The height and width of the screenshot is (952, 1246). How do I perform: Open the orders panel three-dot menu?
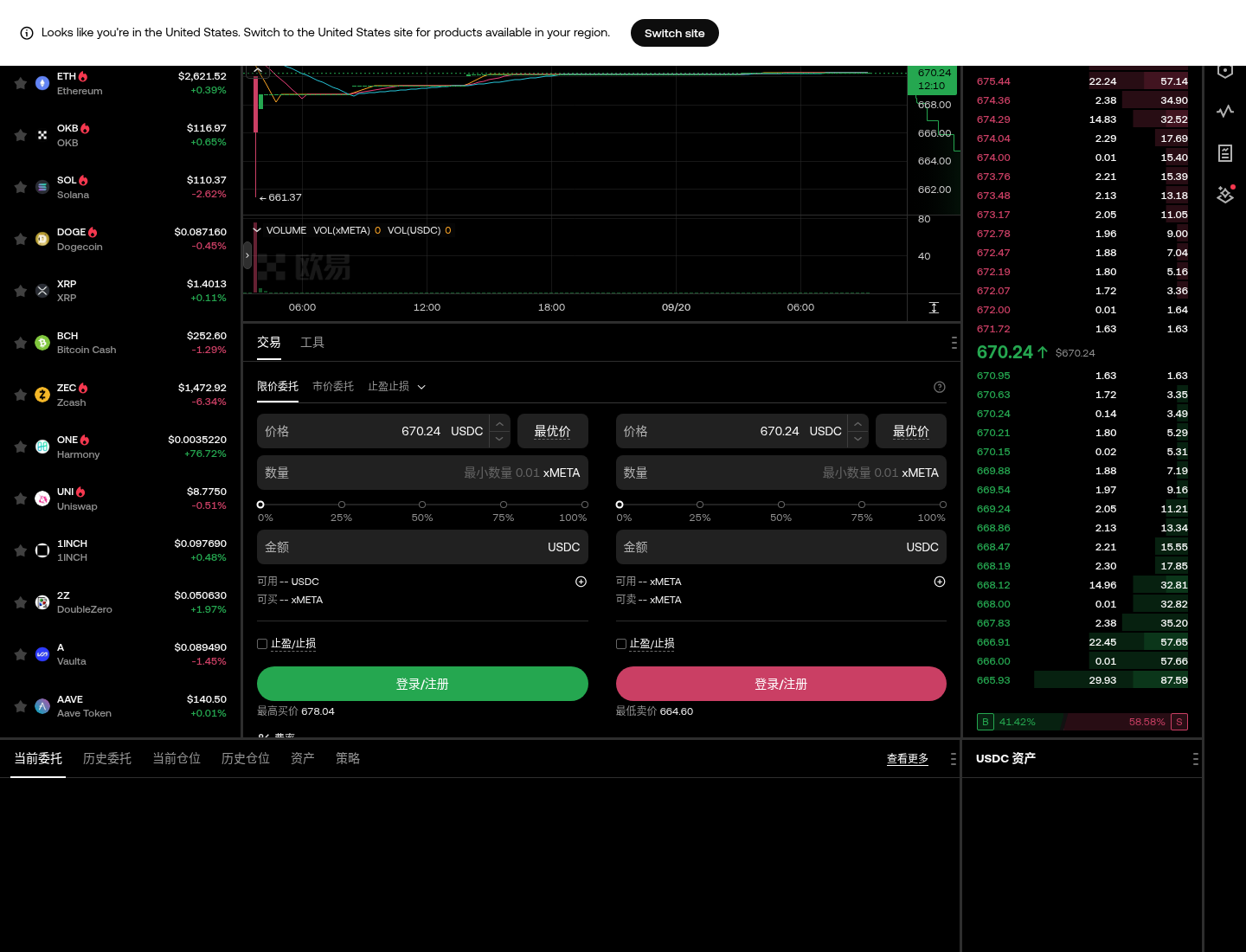[x=954, y=759]
